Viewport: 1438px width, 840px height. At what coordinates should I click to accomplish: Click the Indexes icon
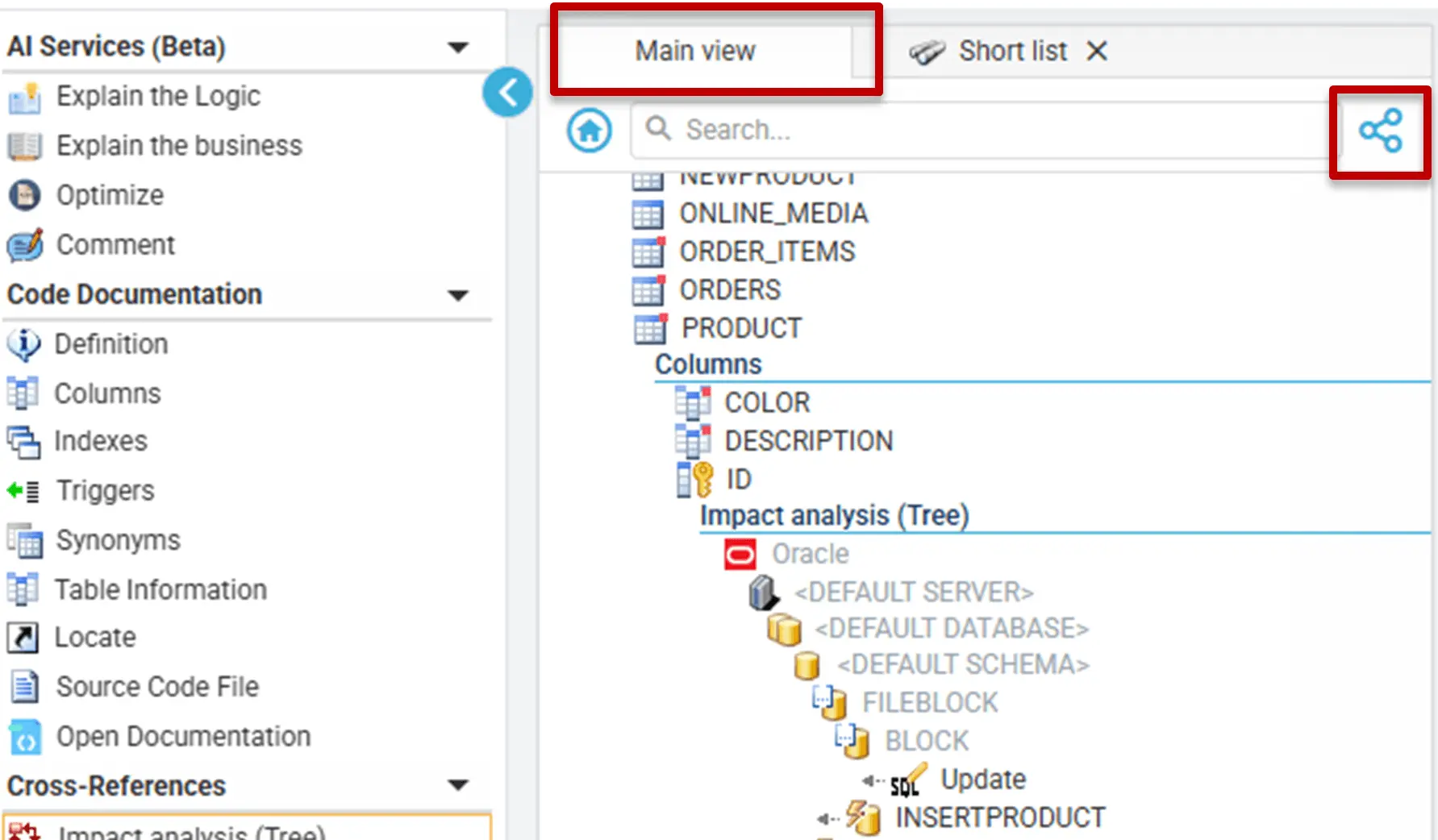[x=23, y=442]
